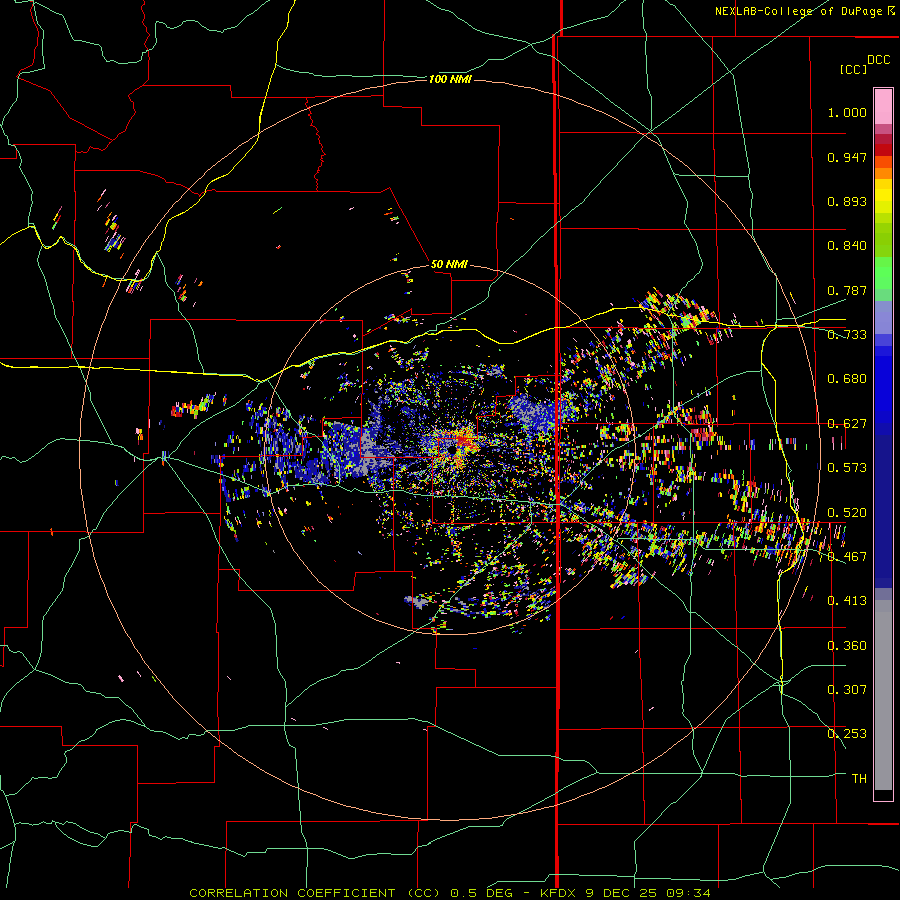This screenshot has height=900, width=900.
Task: Select the 0.360 color bar value
Action: (847, 646)
